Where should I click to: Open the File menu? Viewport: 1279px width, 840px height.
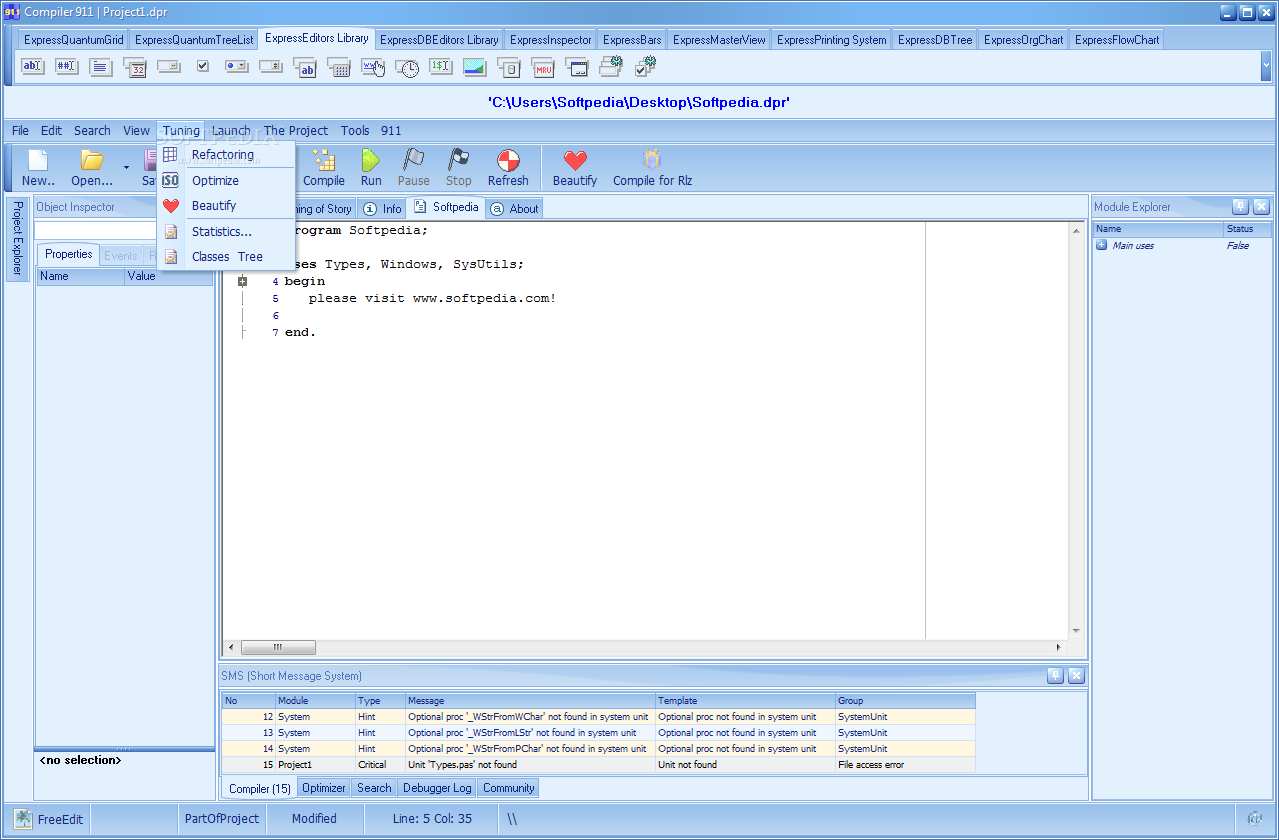pos(20,131)
